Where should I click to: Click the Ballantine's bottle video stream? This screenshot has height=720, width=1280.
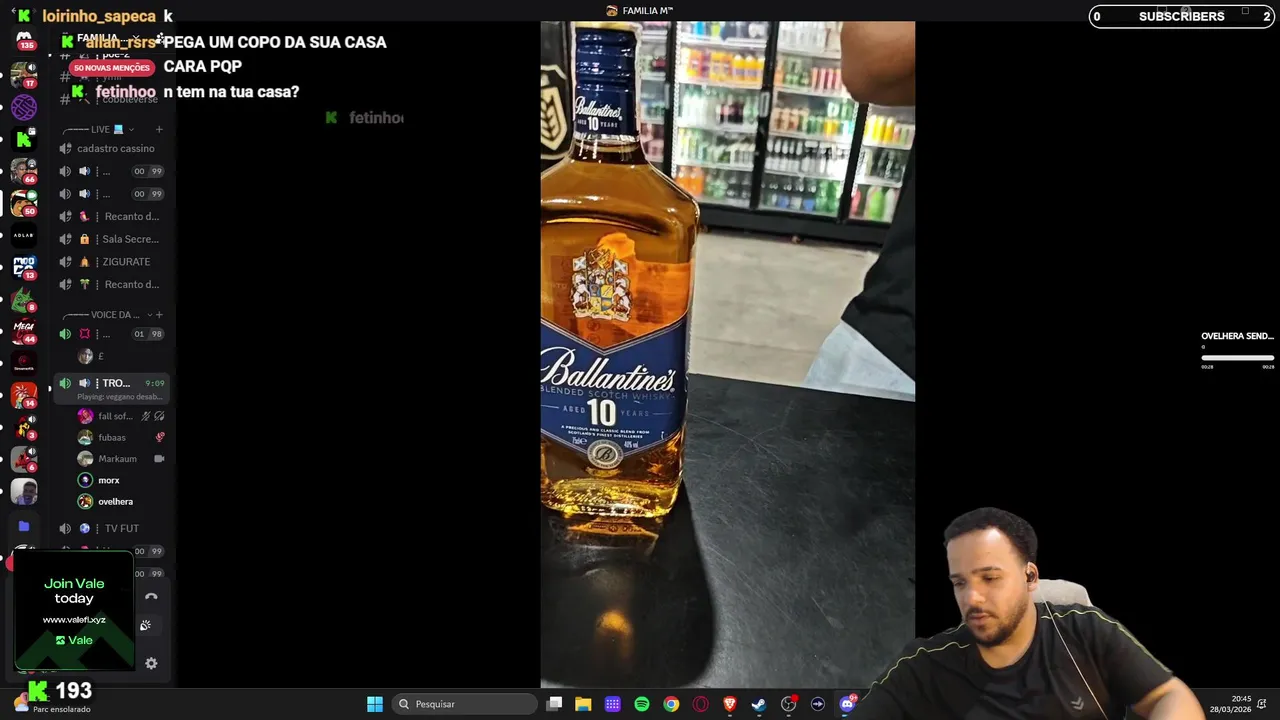(x=727, y=354)
